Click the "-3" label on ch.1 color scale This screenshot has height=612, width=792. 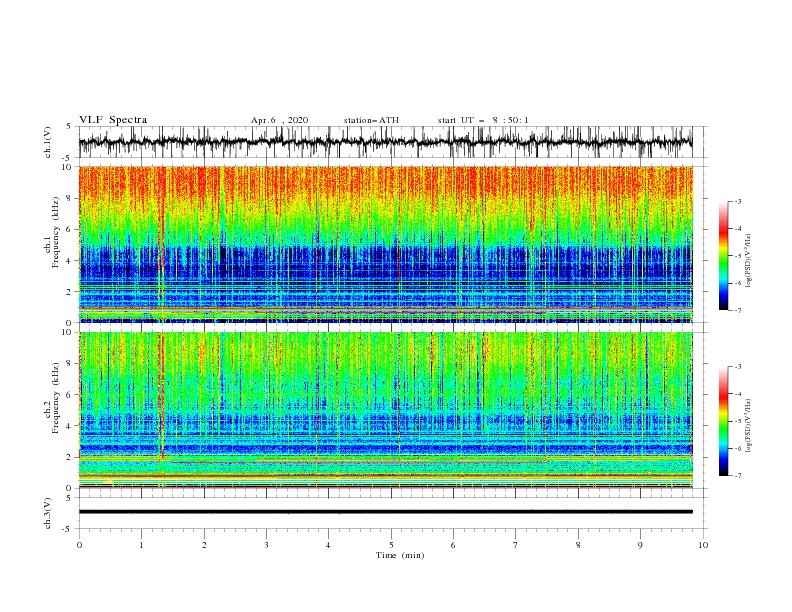[737, 201]
